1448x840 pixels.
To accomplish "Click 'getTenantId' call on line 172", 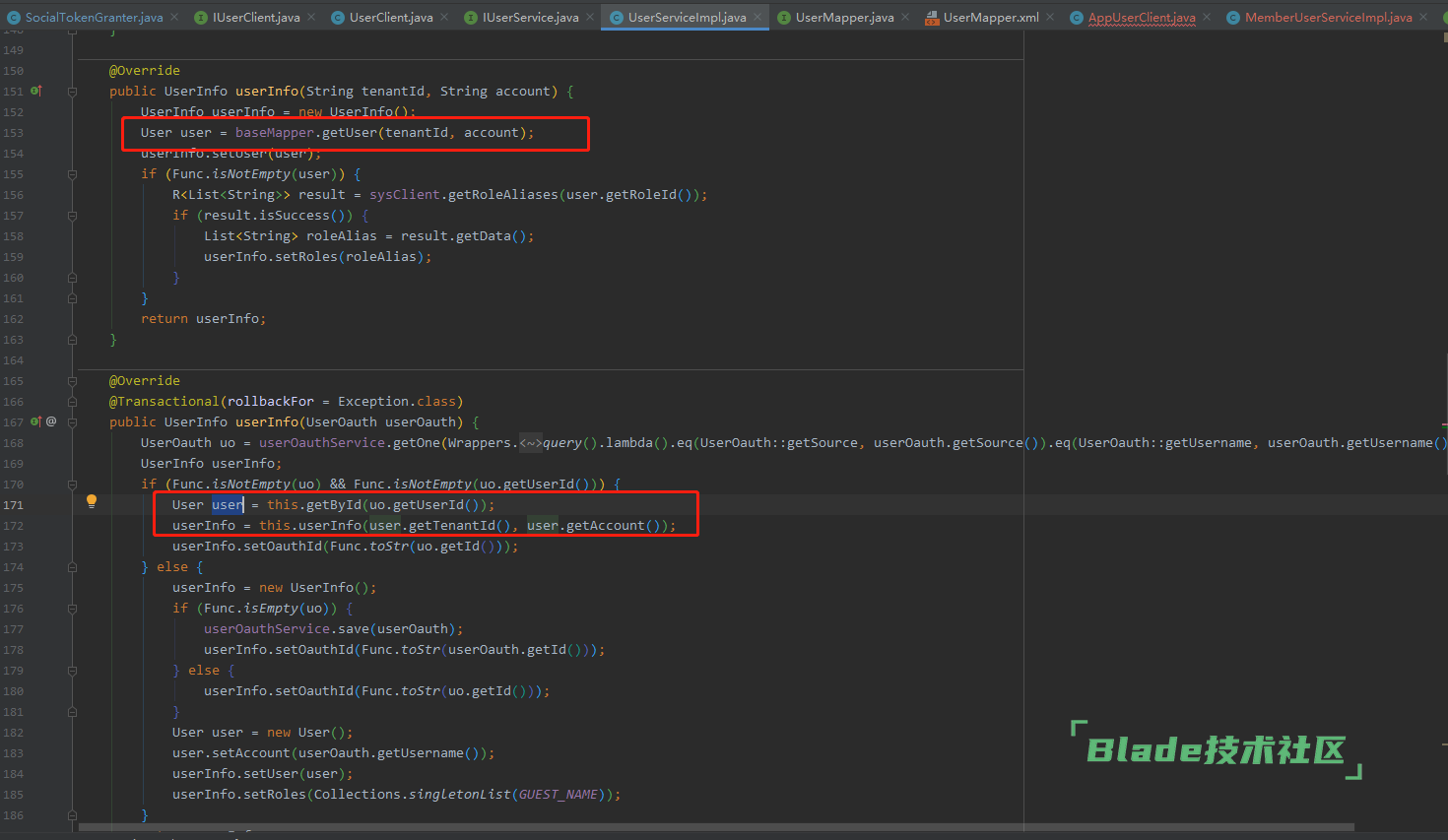I will pyautogui.click(x=452, y=526).
